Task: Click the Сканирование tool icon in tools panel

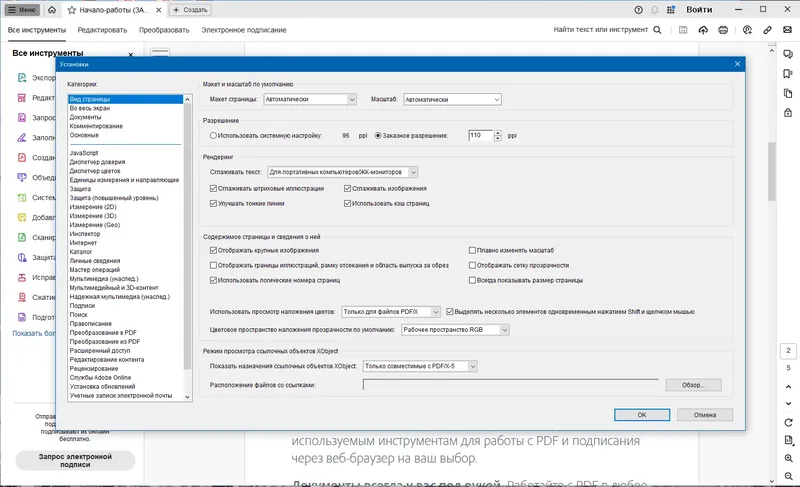Action: tap(22, 237)
